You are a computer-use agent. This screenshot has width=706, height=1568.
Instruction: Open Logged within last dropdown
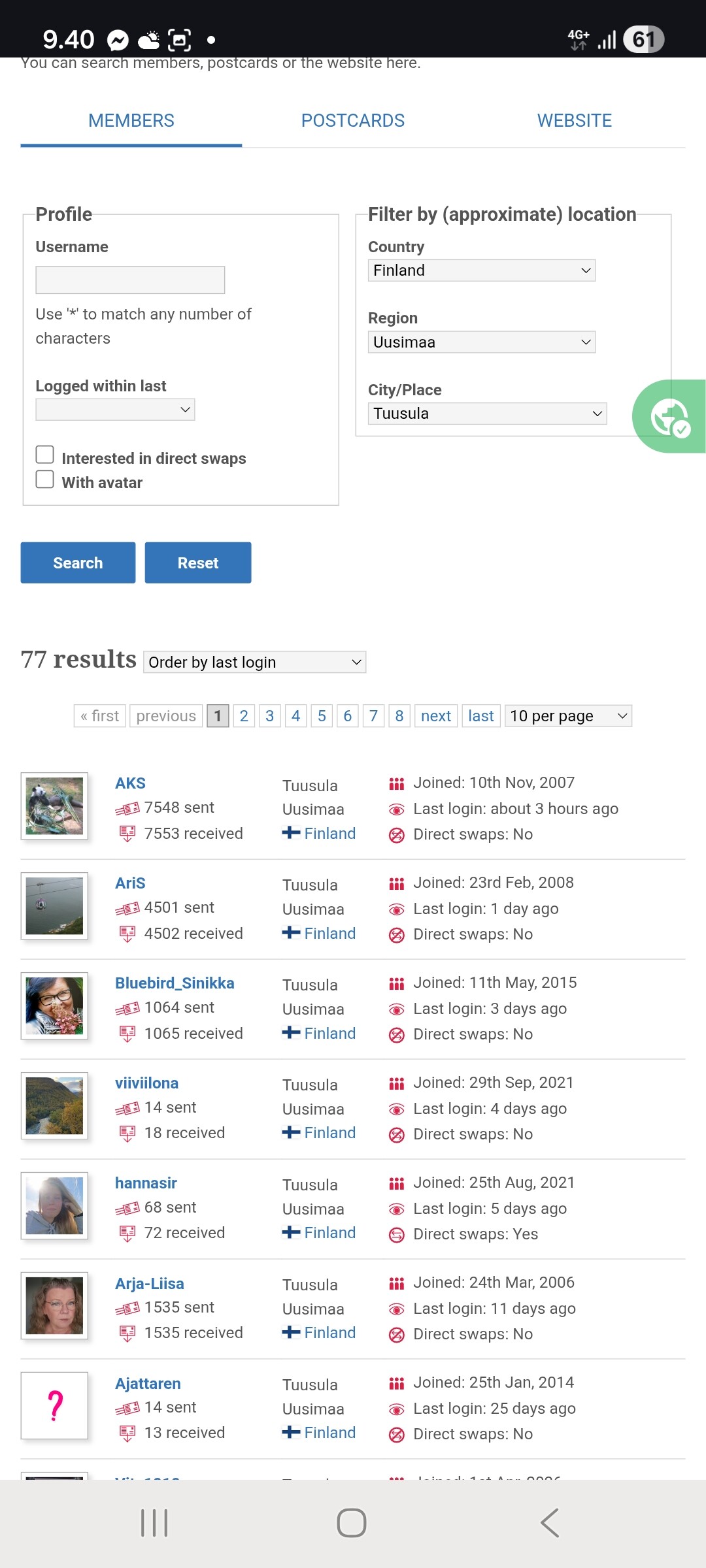point(115,410)
